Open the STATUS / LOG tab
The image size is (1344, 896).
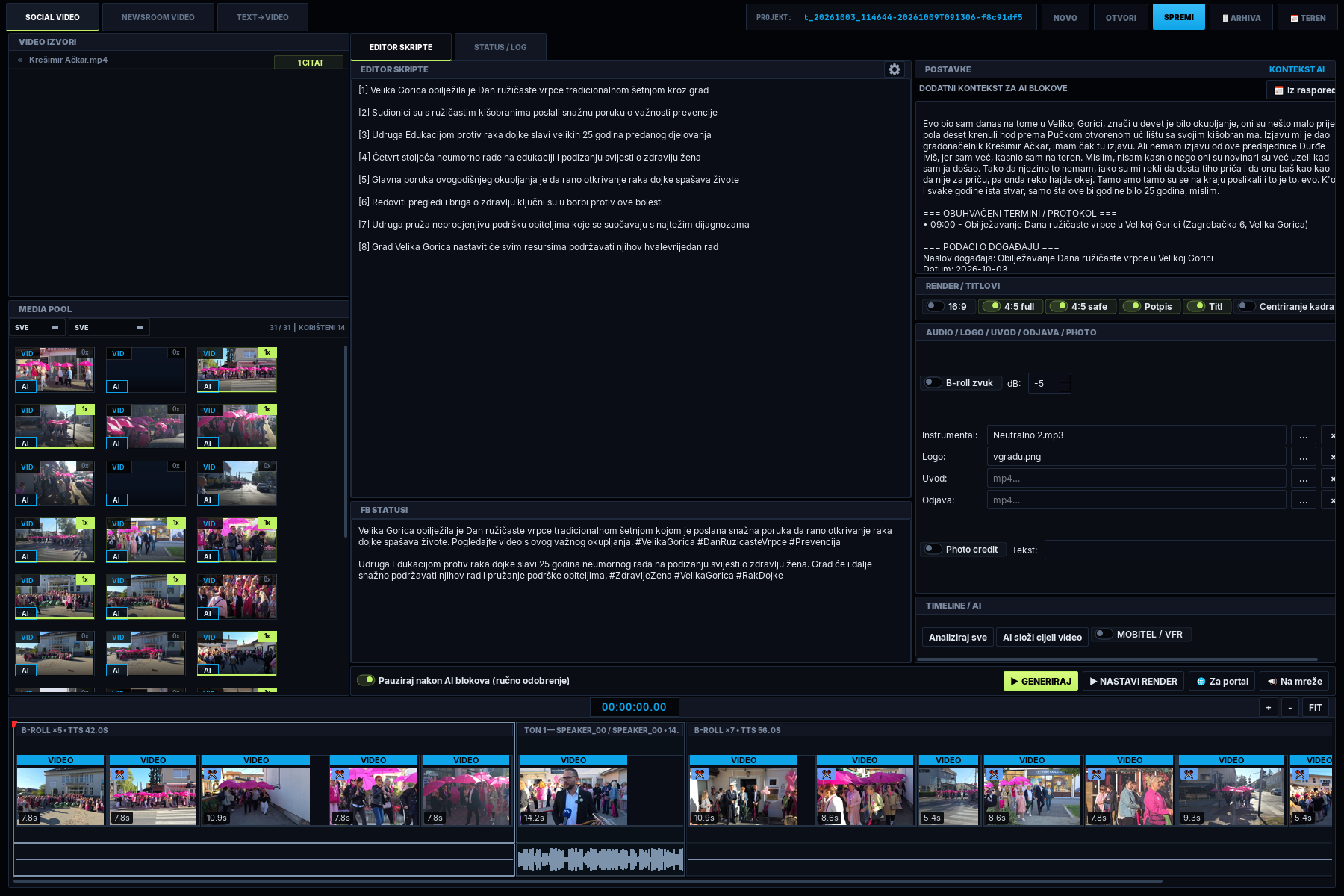(500, 47)
